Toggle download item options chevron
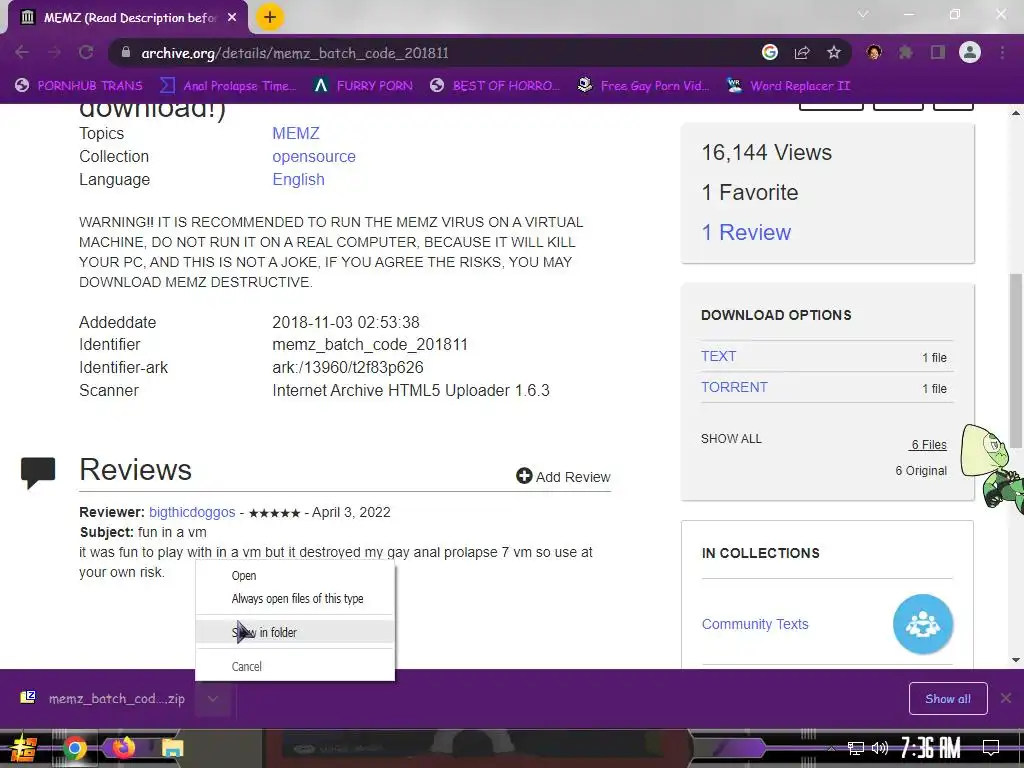Screen dimensions: 1024x768 click(213, 699)
